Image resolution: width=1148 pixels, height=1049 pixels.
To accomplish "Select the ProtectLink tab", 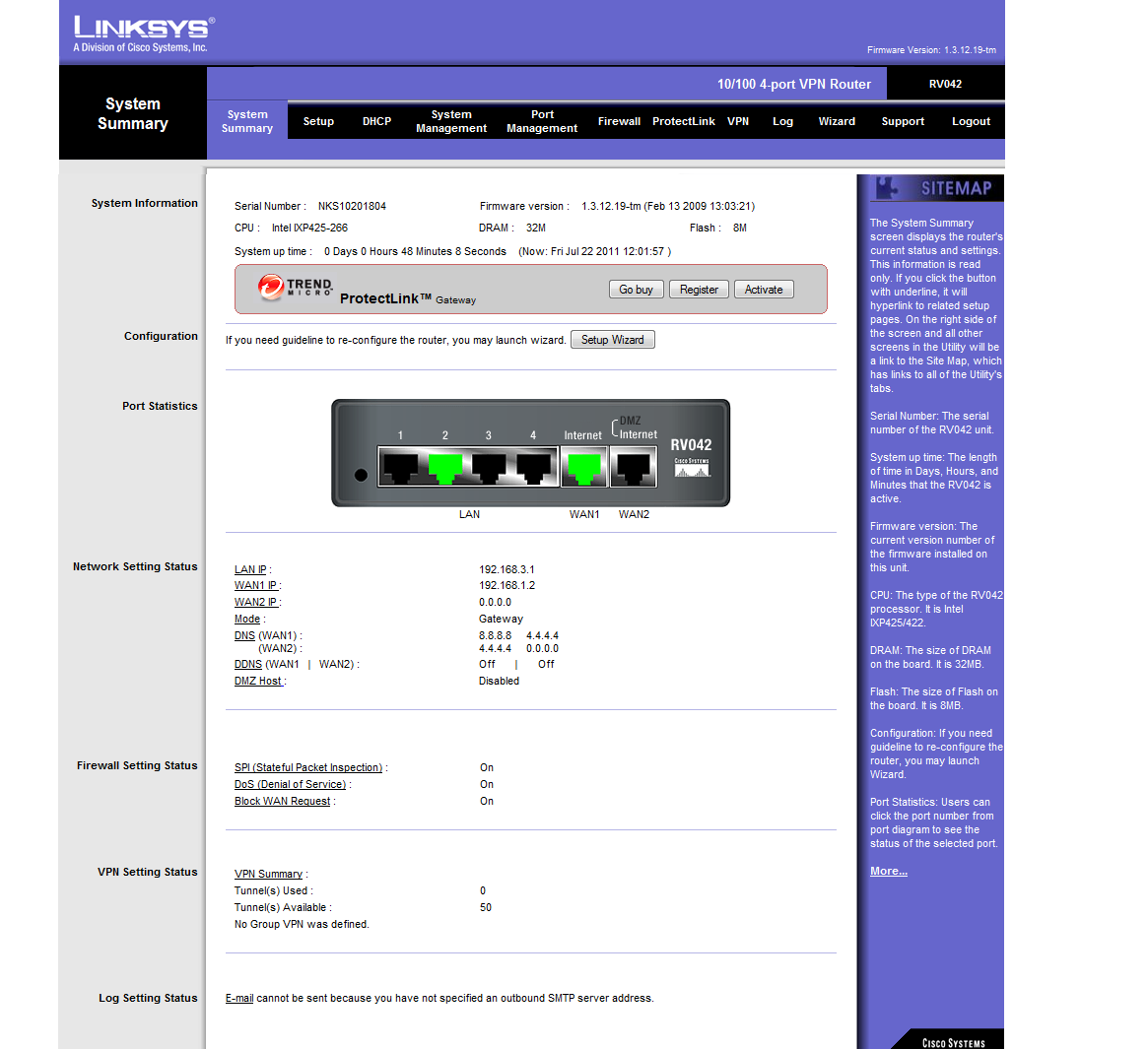I will 684,121.
